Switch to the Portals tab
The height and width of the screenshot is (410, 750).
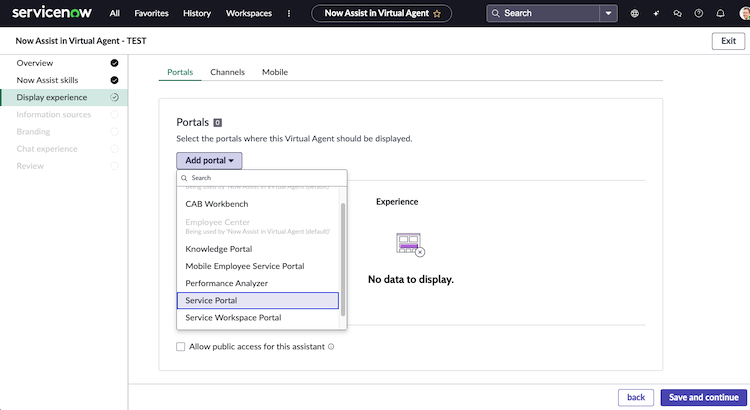[180, 72]
